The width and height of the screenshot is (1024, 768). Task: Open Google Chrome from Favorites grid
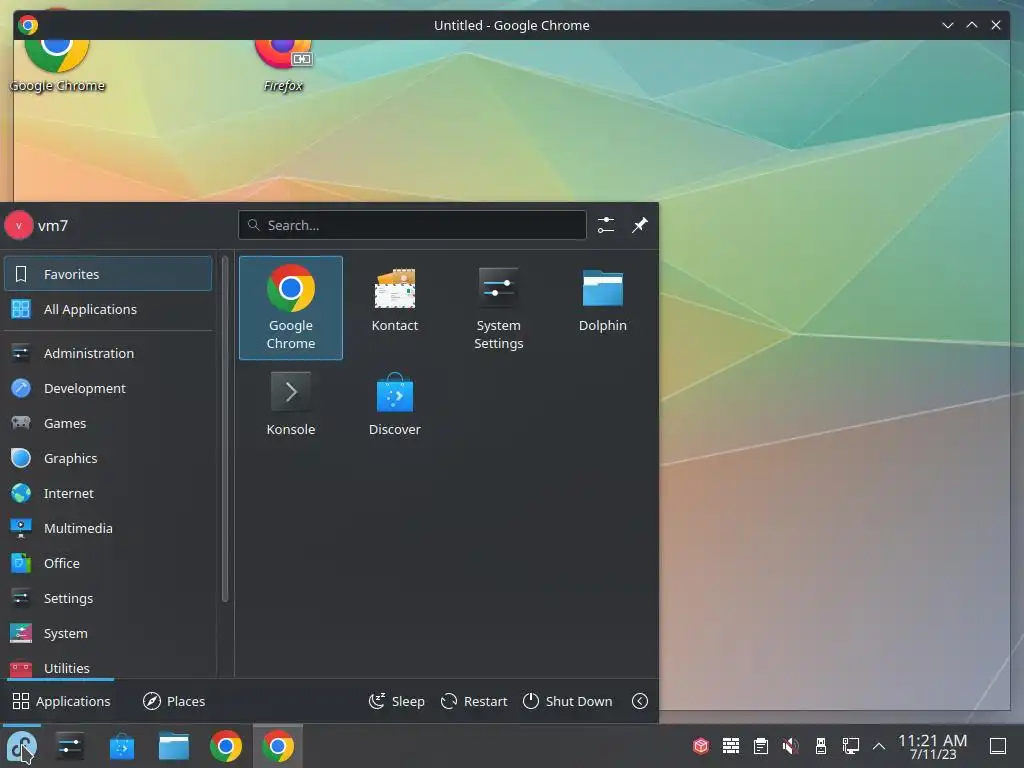291,308
